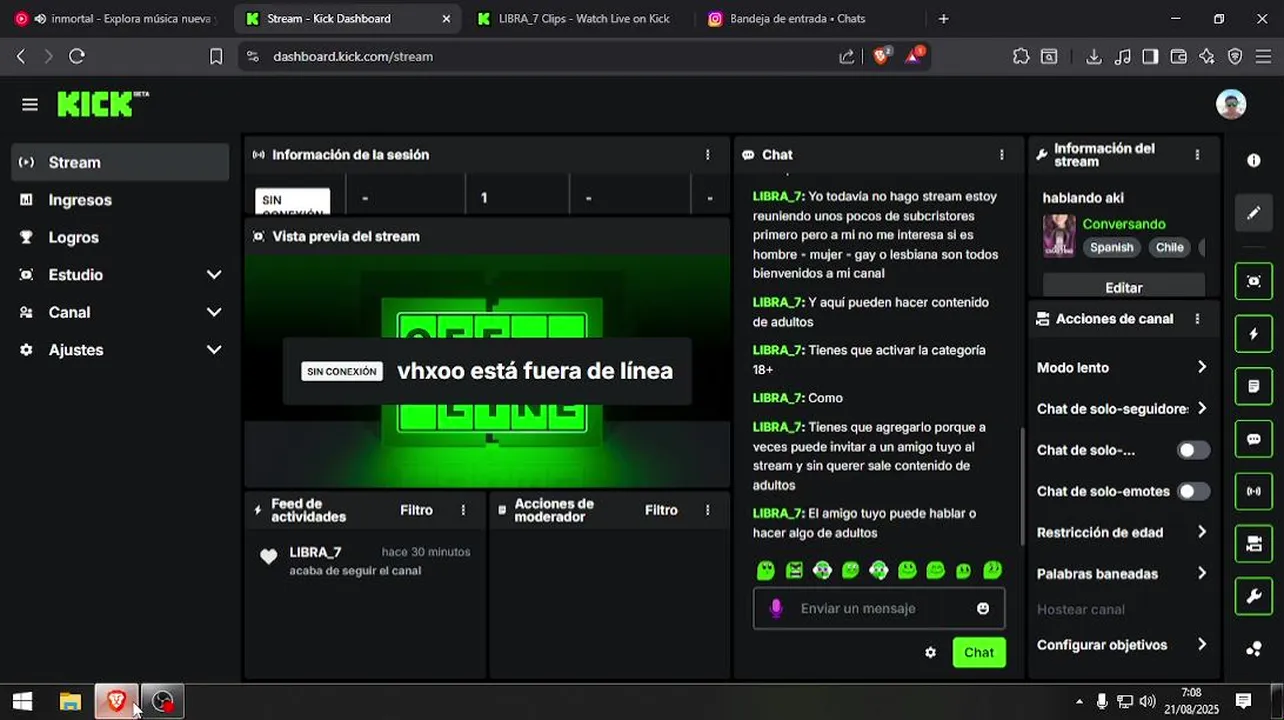Click the three-dots cluster icon at sidebar bottom
Image resolution: width=1284 pixels, height=720 pixels.
[x=1254, y=648]
